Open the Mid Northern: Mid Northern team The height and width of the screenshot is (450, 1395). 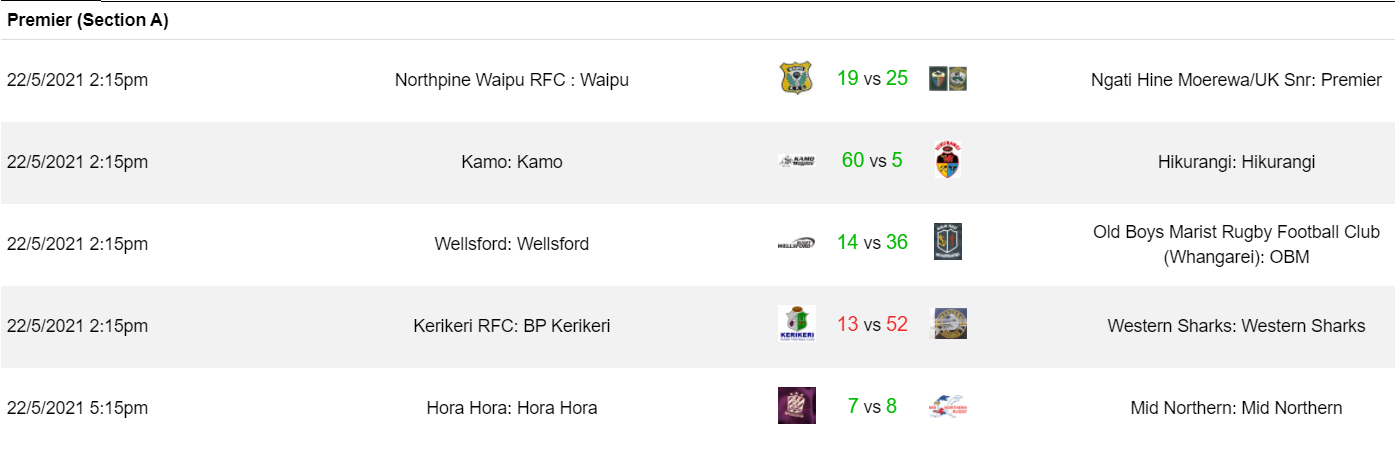coord(1236,408)
